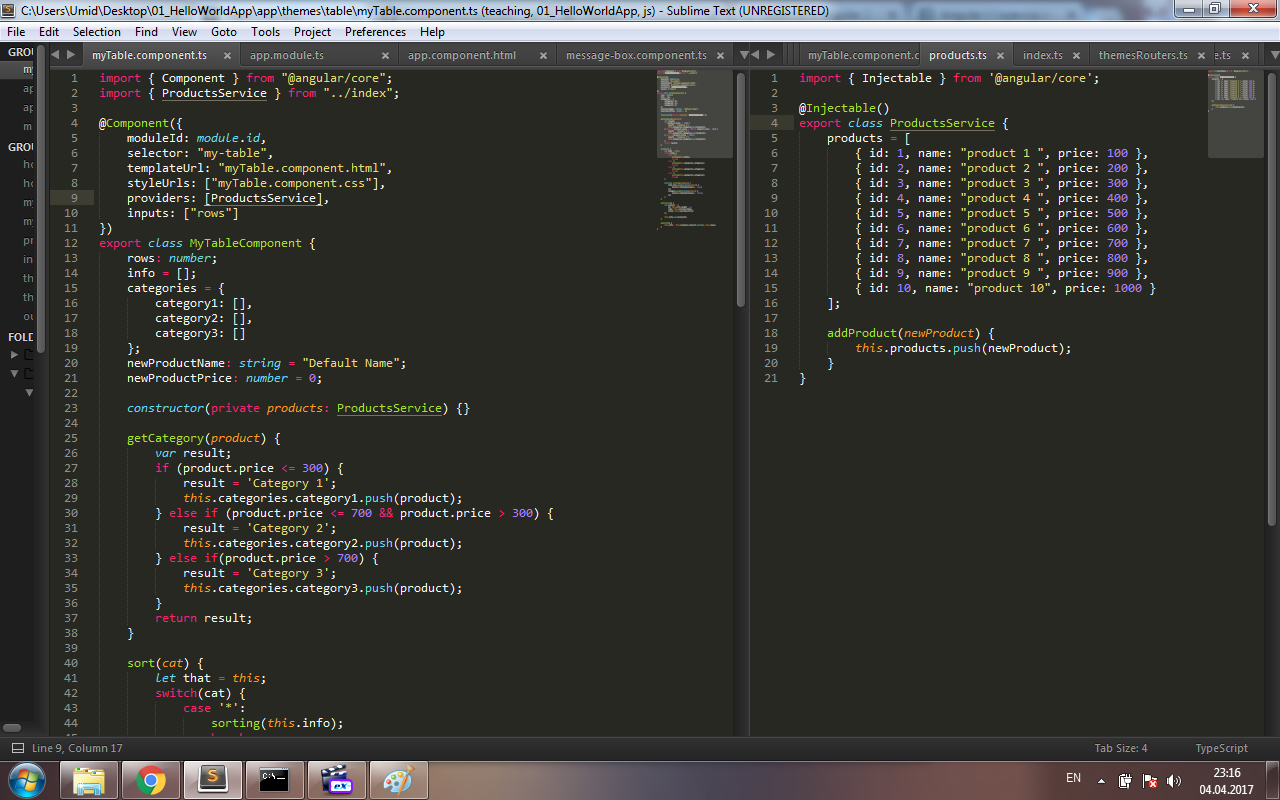Open the Edit menu
Viewport: 1280px width, 800px height.
[49, 32]
